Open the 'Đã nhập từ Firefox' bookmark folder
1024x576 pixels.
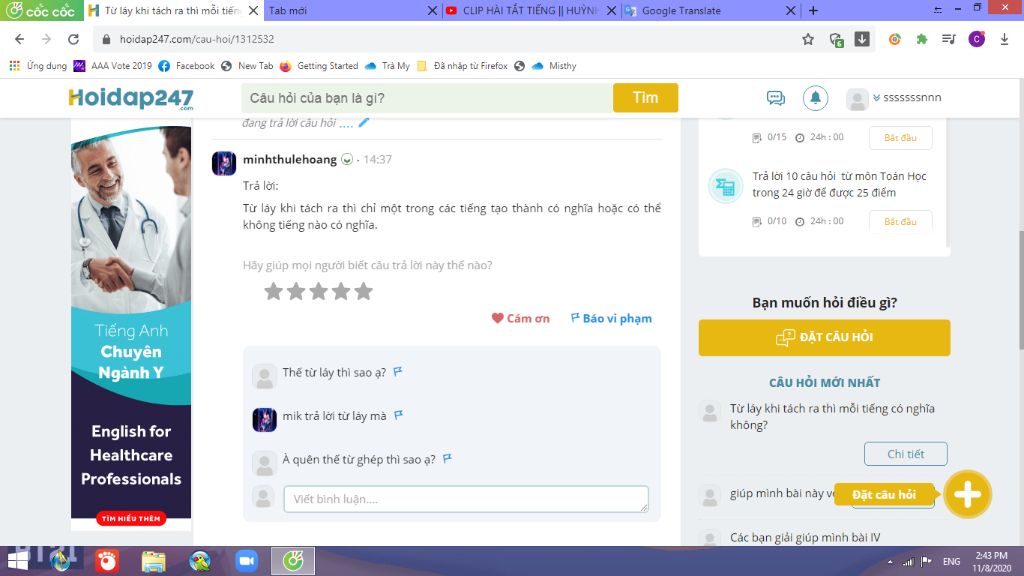[462, 66]
